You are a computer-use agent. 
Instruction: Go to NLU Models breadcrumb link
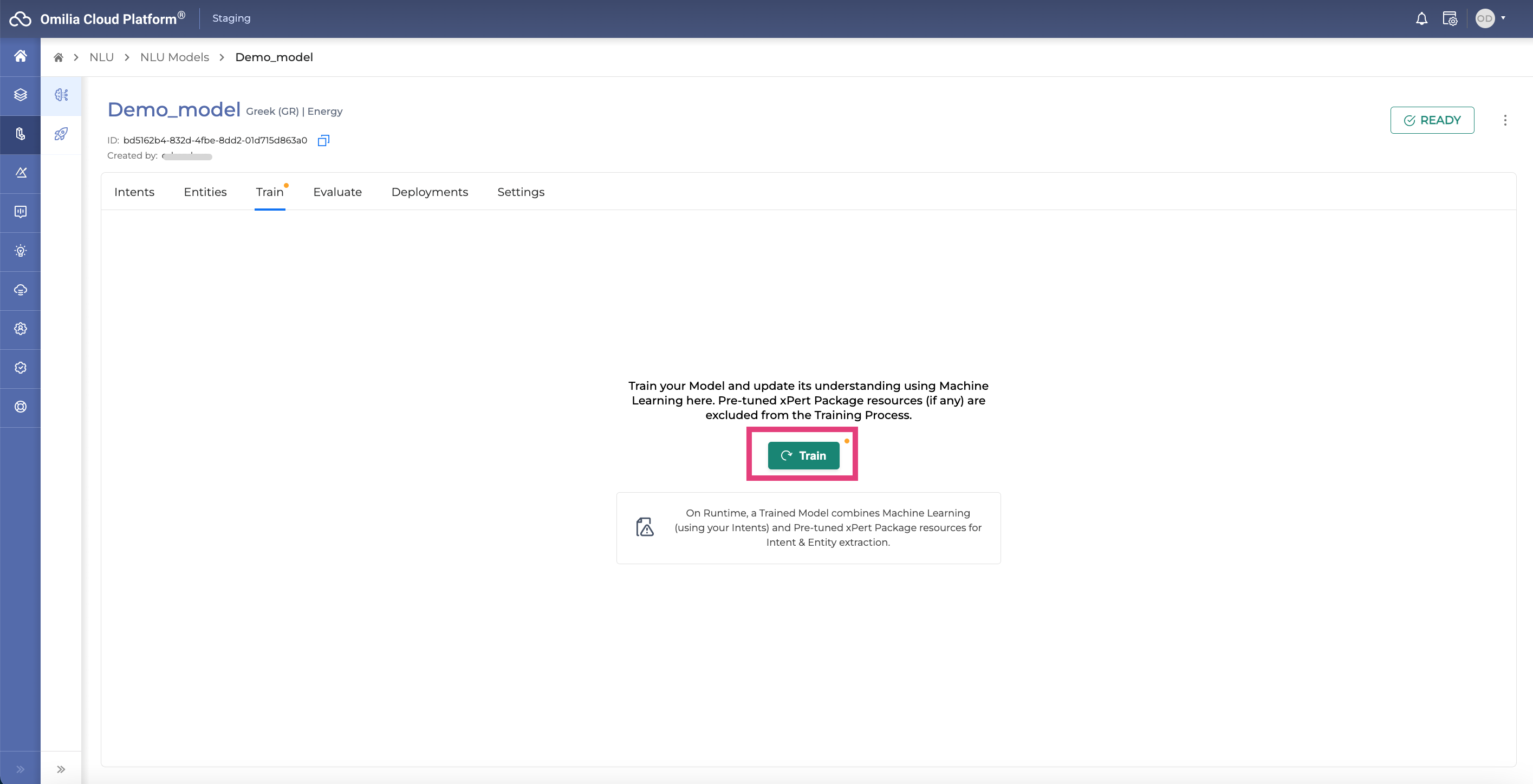coord(174,57)
